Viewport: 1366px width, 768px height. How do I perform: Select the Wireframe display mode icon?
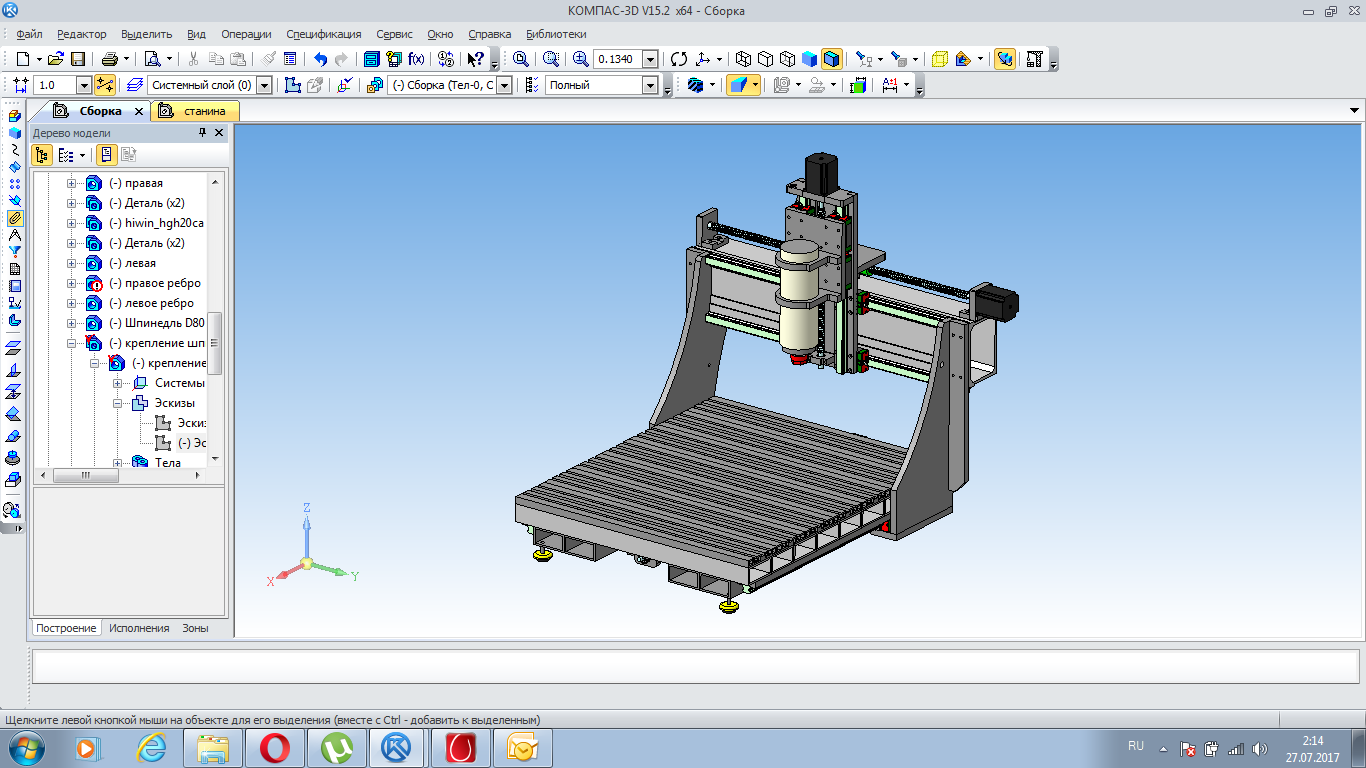pyautogui.click(x=743, y=59)
